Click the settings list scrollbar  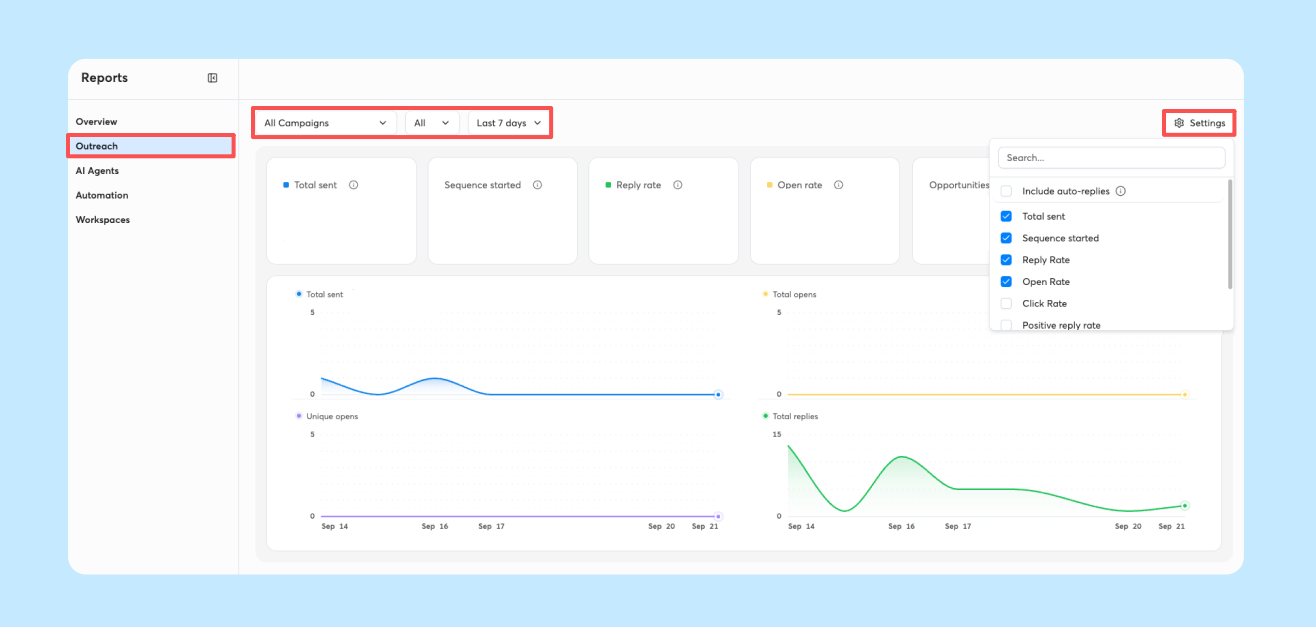point(1230,235)
